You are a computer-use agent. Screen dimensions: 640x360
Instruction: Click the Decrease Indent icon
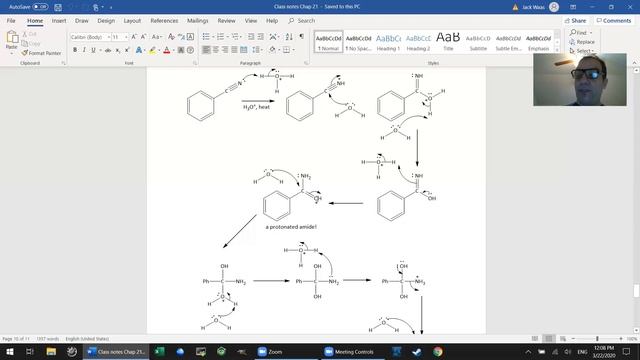(x=251, y=37)
